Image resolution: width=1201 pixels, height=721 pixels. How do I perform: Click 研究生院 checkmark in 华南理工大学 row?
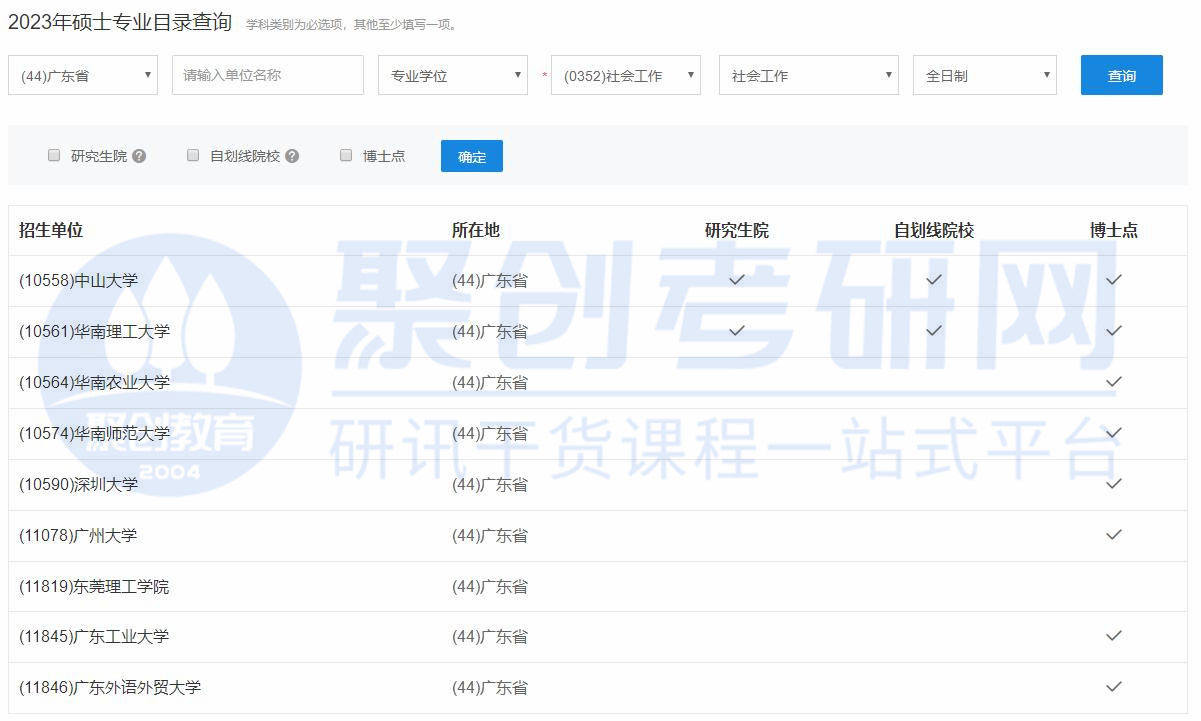pyautogui.click(x=737, y=331)
